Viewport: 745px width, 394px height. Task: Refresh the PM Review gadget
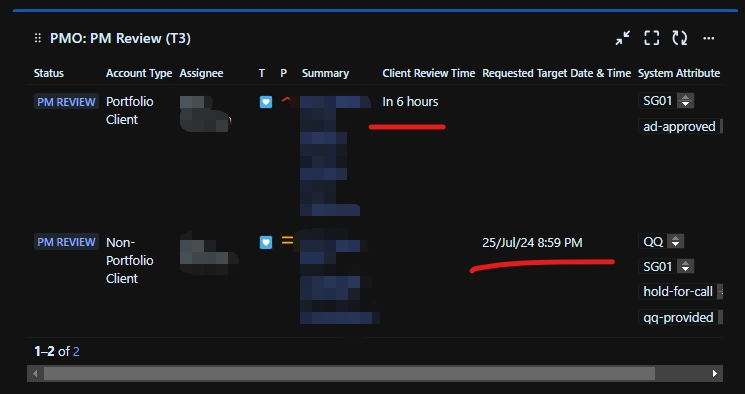pyautogui.click(x=680, y=38)
